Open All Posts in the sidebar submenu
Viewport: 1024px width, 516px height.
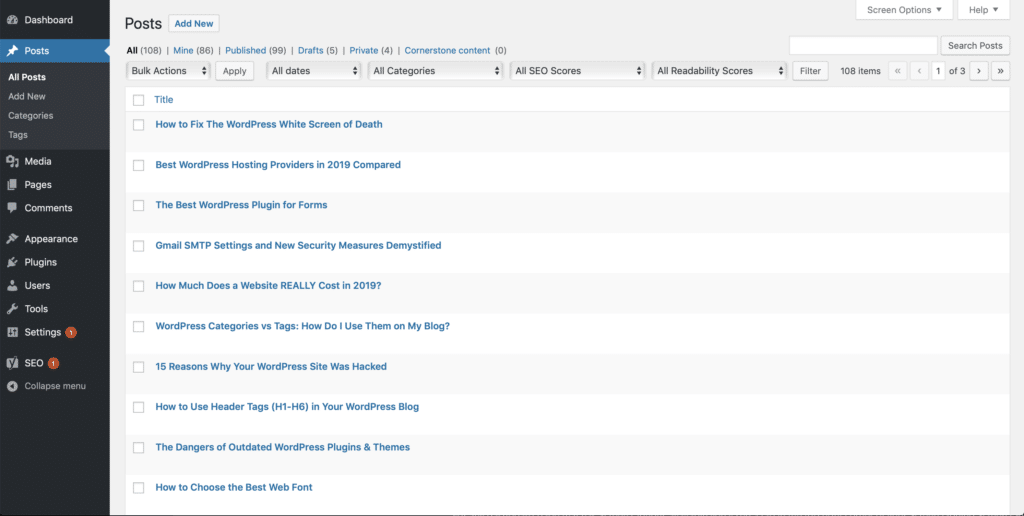point(27,77)
